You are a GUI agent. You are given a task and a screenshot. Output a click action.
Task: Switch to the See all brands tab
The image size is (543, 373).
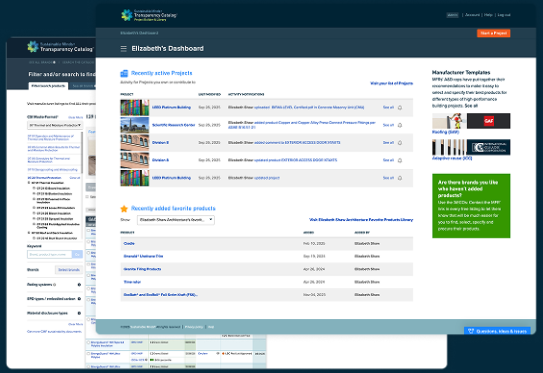83,86
